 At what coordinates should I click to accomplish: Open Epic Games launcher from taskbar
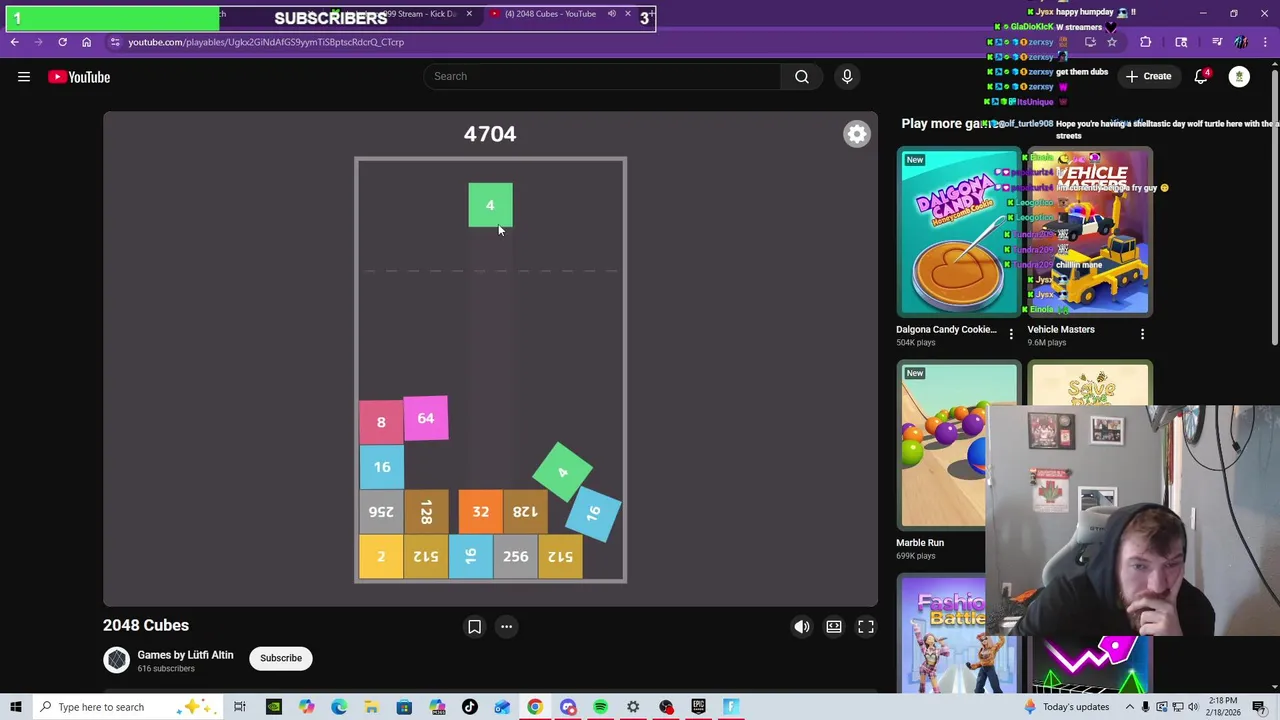click(x=698, y=707)
